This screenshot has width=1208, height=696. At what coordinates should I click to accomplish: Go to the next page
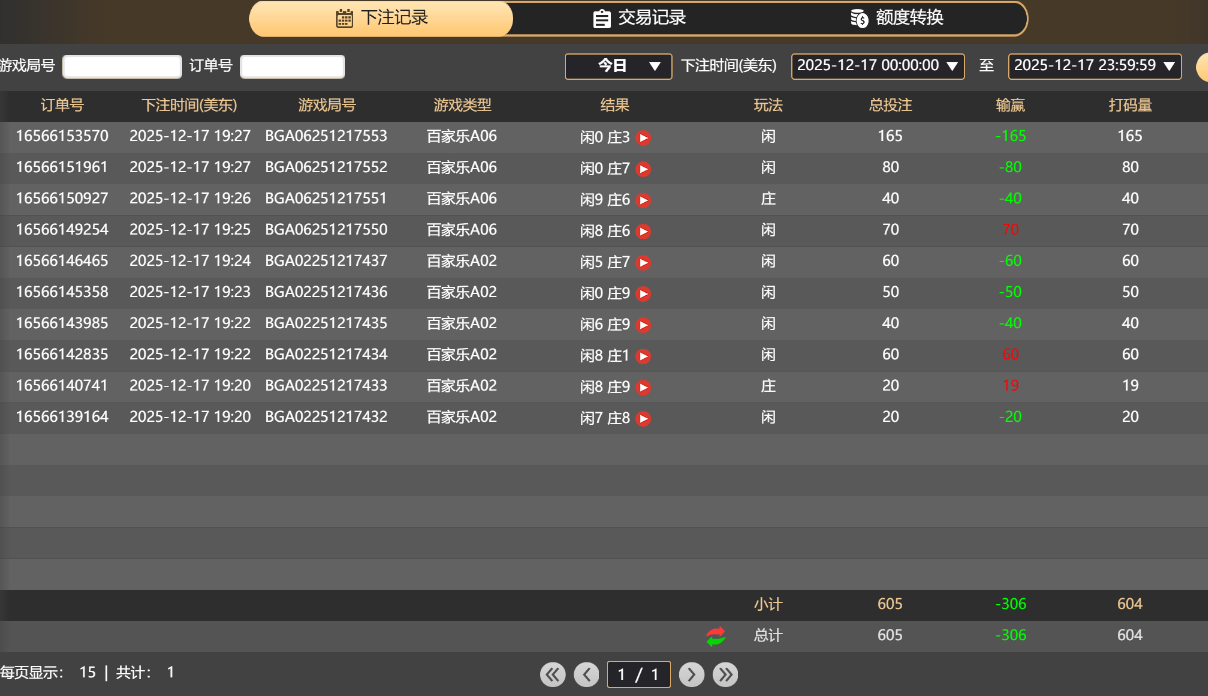691,675
